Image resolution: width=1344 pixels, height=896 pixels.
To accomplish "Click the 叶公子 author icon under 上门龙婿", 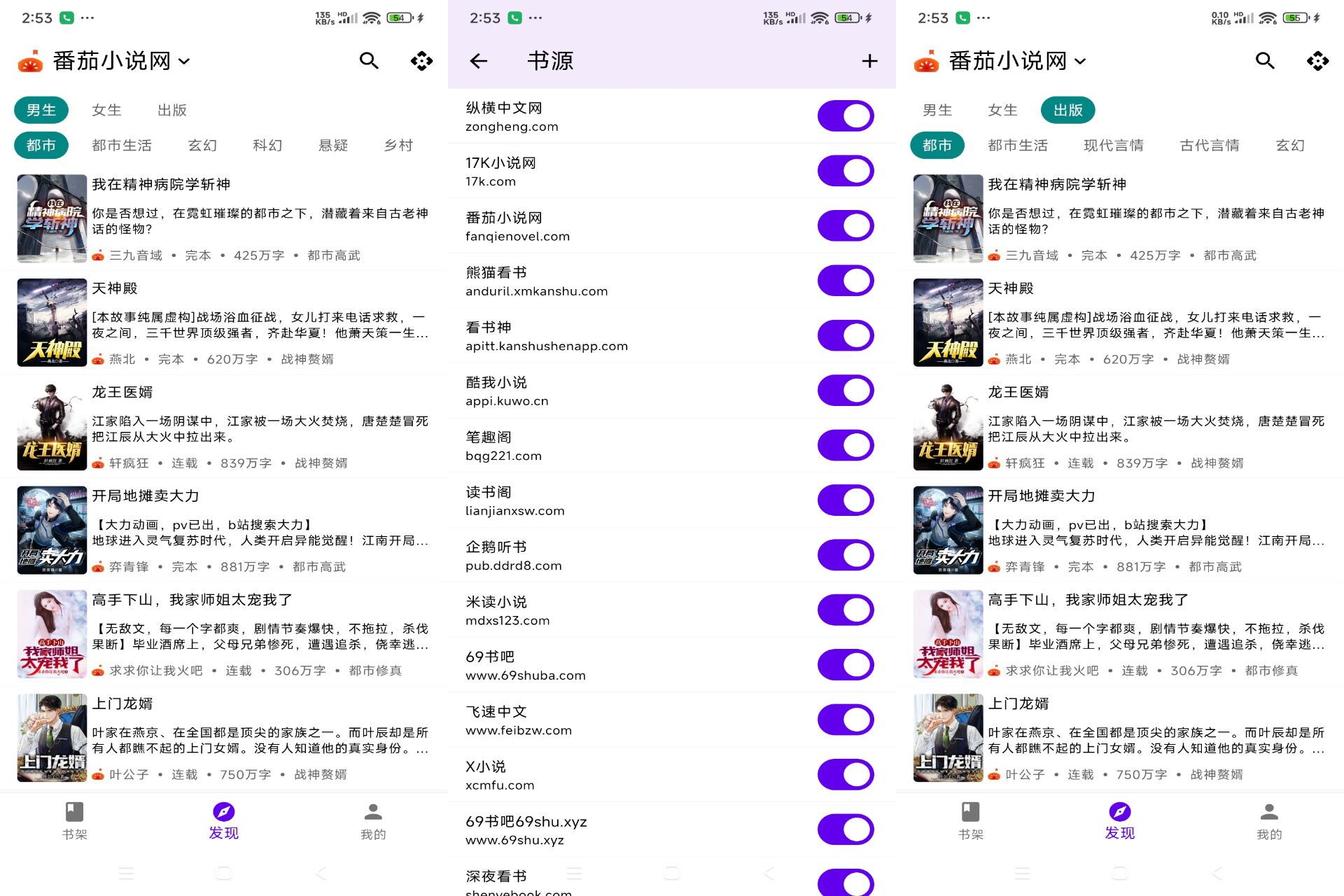I will (97, 774).
